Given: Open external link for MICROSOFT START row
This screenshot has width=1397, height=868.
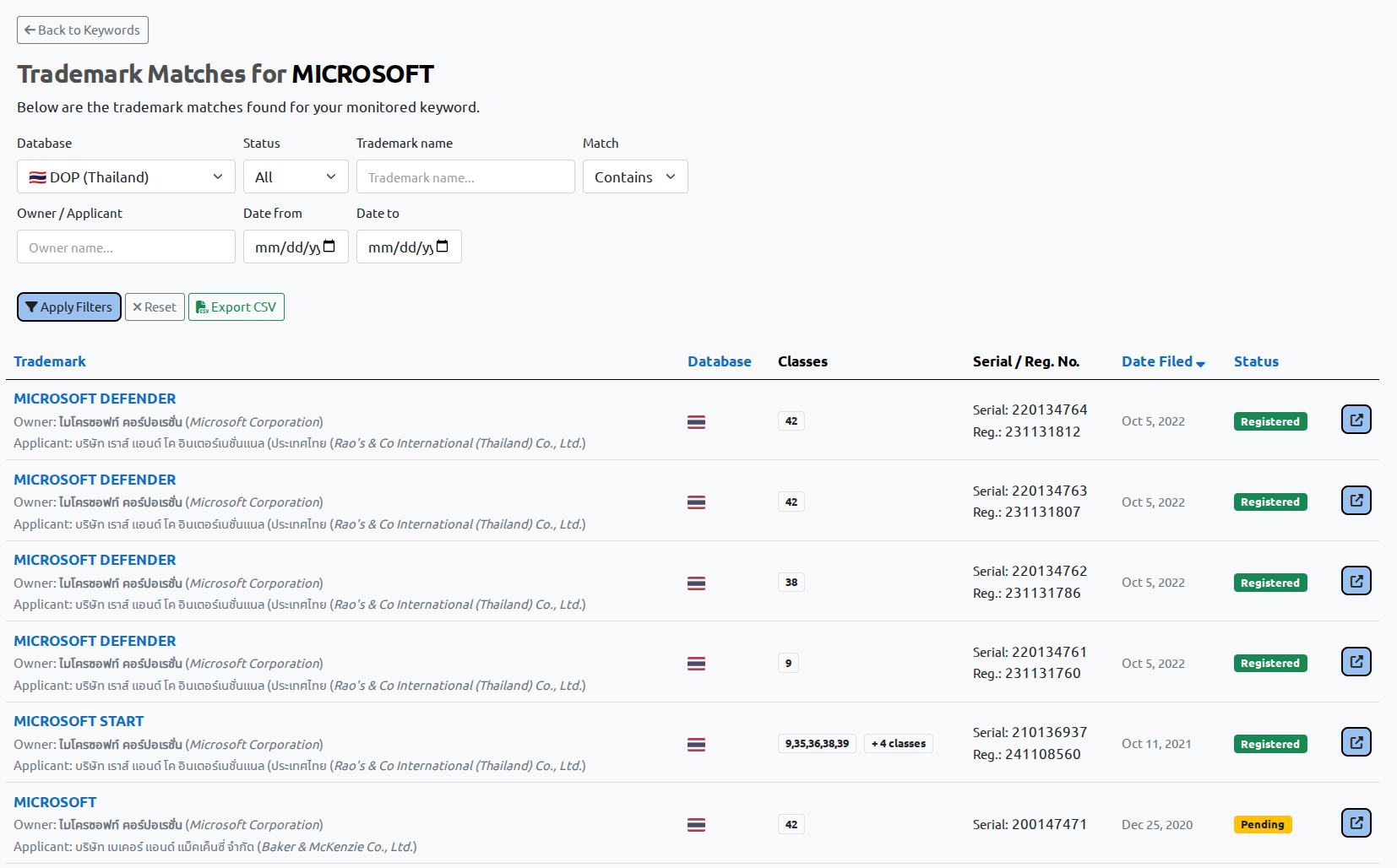Looking at the screenshot, I should [x=1356, y=742].
